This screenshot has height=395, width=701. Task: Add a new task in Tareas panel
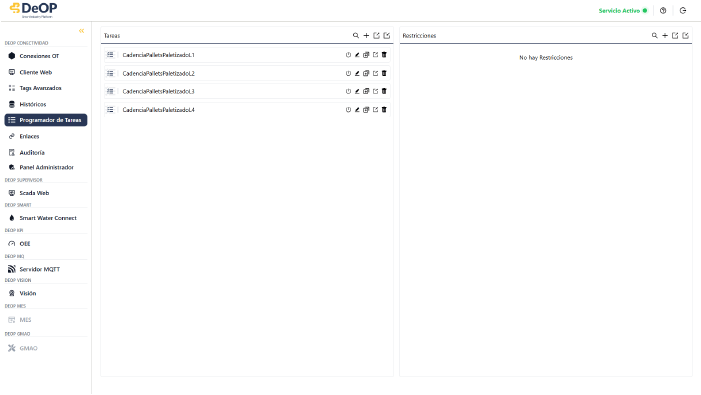point(366,35)
